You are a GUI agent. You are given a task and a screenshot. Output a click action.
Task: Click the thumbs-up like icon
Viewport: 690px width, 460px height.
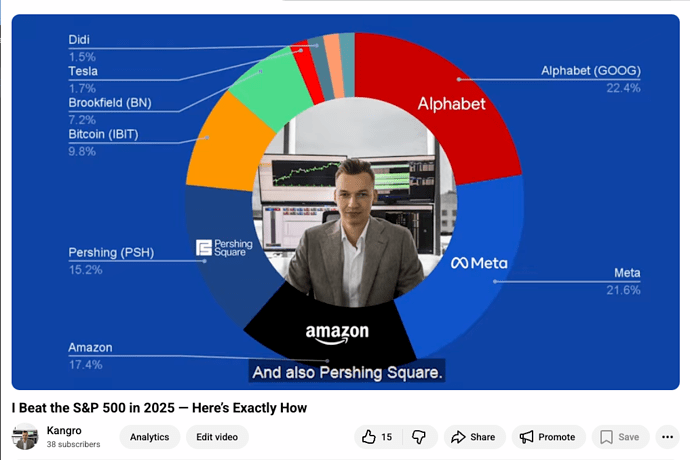369,437
